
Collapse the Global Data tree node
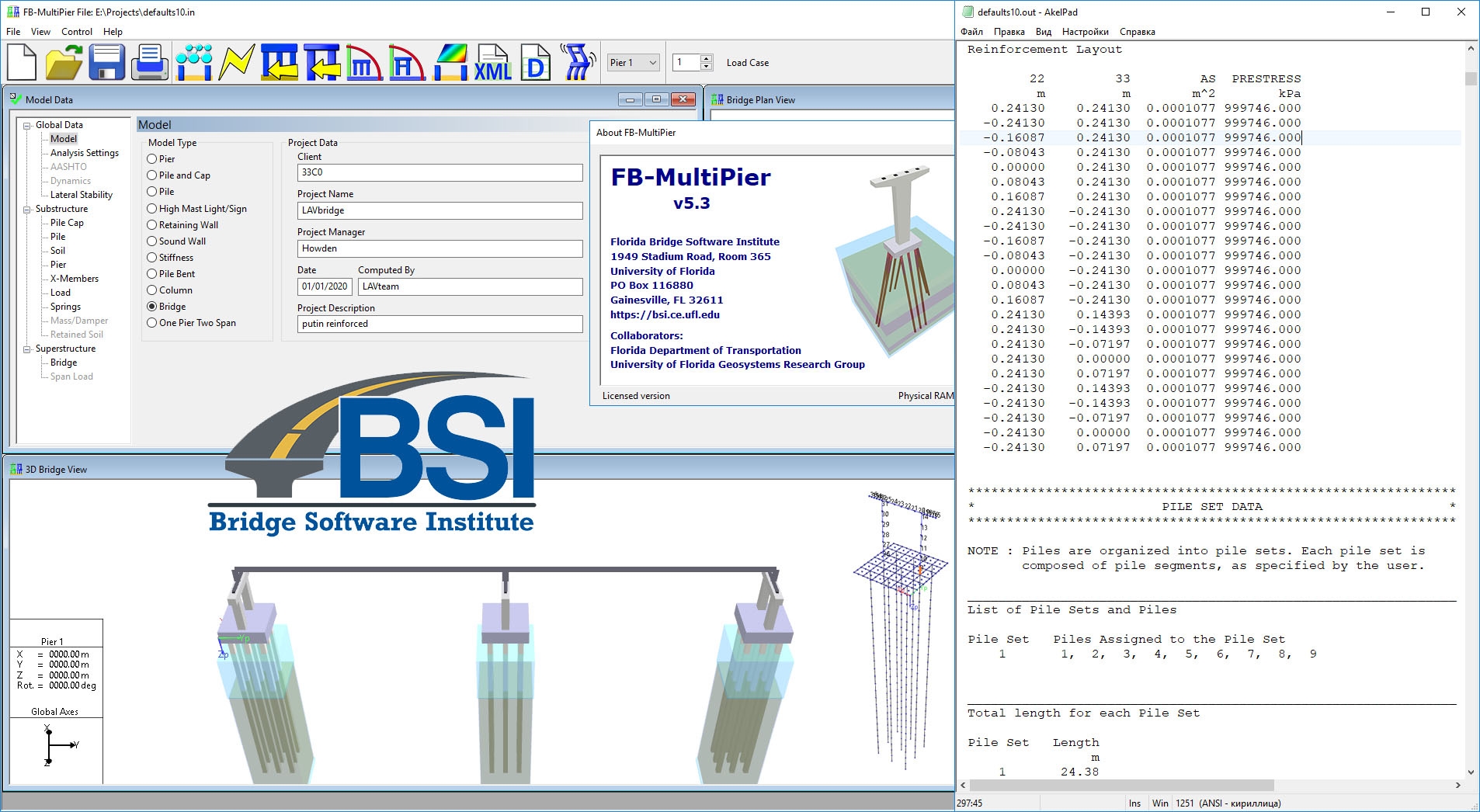27,125
